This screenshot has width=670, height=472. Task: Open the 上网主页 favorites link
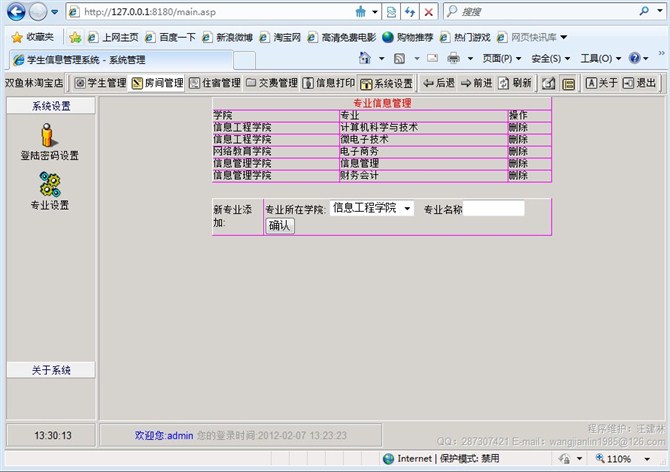click(113, 37)
